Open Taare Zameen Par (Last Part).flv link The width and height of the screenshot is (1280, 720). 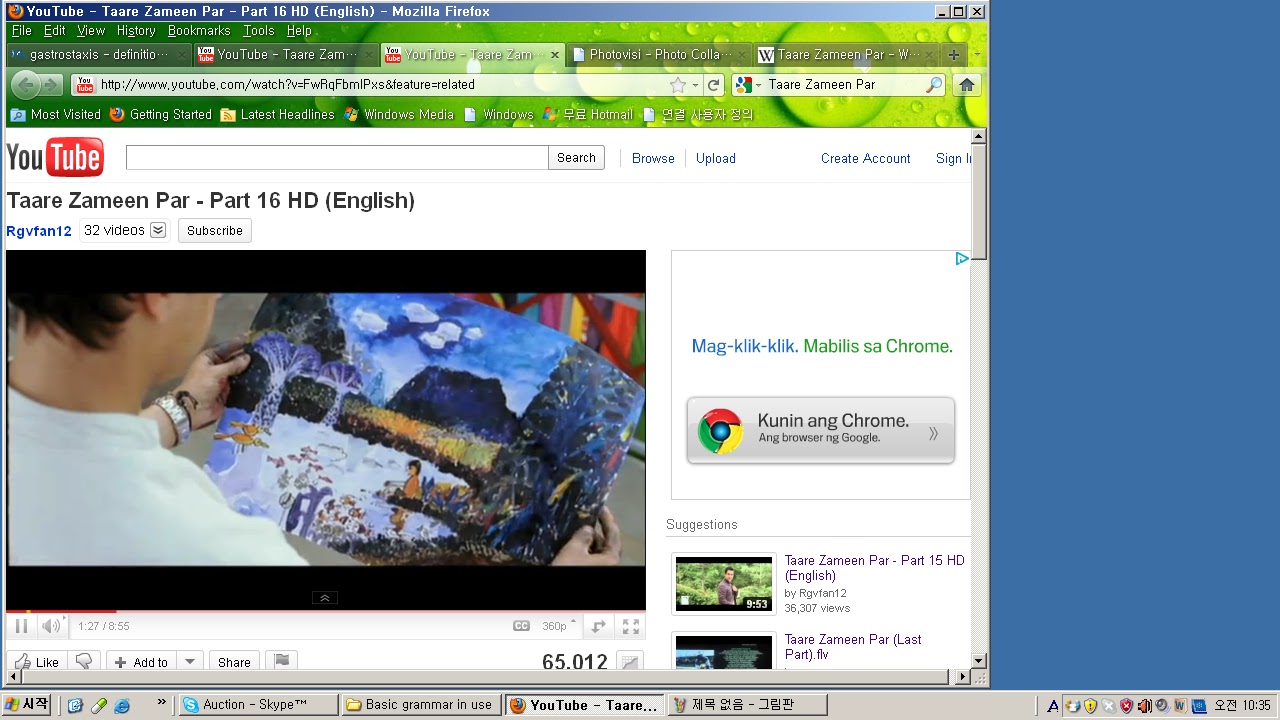click(853, 647)
